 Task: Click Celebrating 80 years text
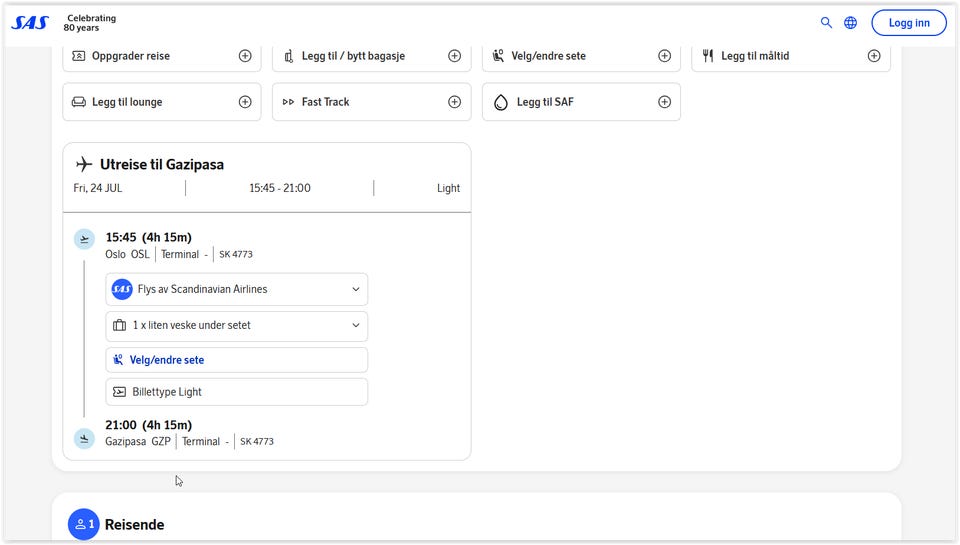[89, 23]
